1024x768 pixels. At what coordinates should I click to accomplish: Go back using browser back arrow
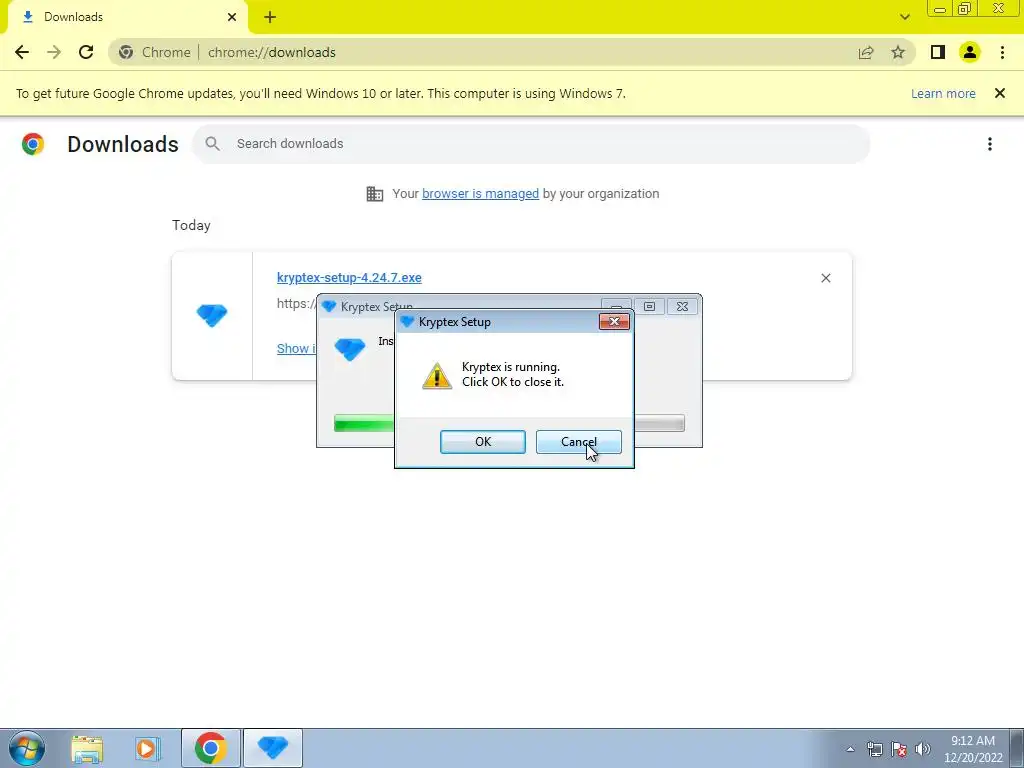coord(22,52)
